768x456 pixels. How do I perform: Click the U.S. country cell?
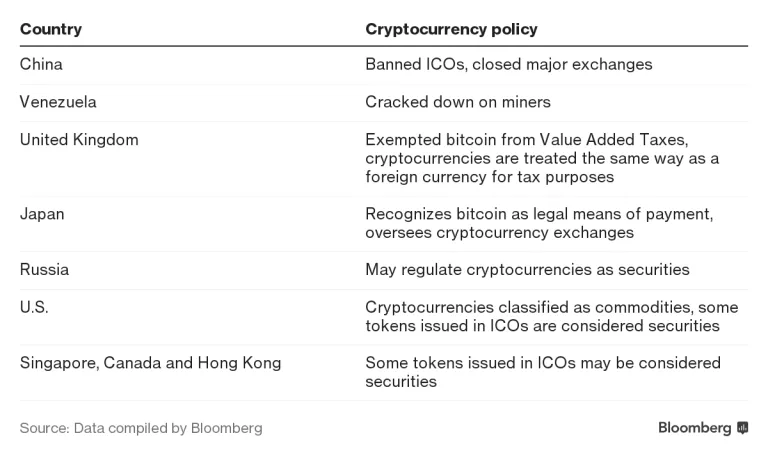(x=34, y=308)
